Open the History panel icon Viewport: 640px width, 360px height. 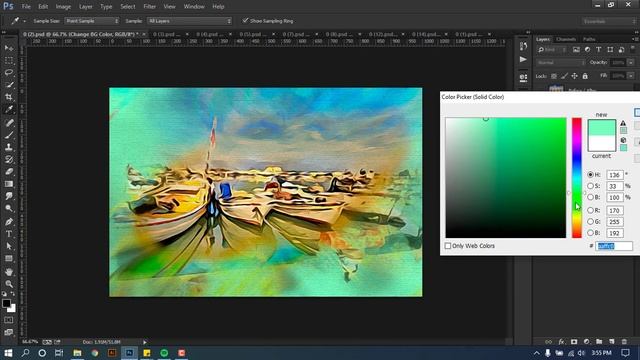[523, 46]
